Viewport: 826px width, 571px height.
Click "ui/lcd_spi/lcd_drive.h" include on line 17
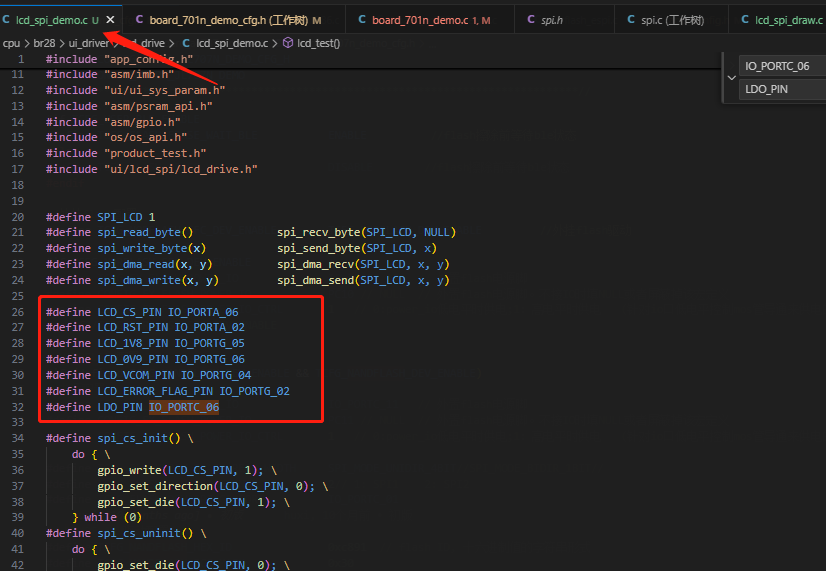[x=181, y=169]
